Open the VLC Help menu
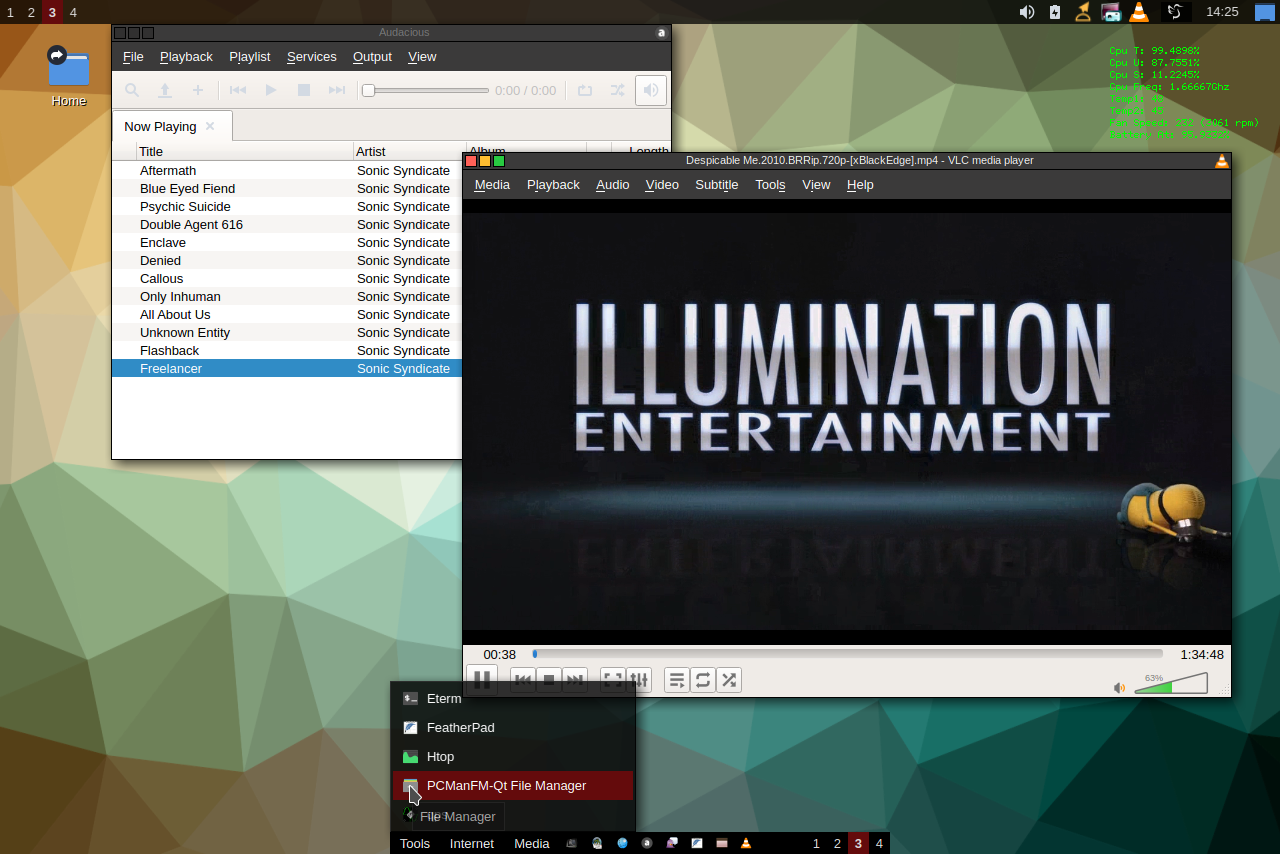Image resolution: width=1280 pixels, height=854 pixels. click(860, 185)
